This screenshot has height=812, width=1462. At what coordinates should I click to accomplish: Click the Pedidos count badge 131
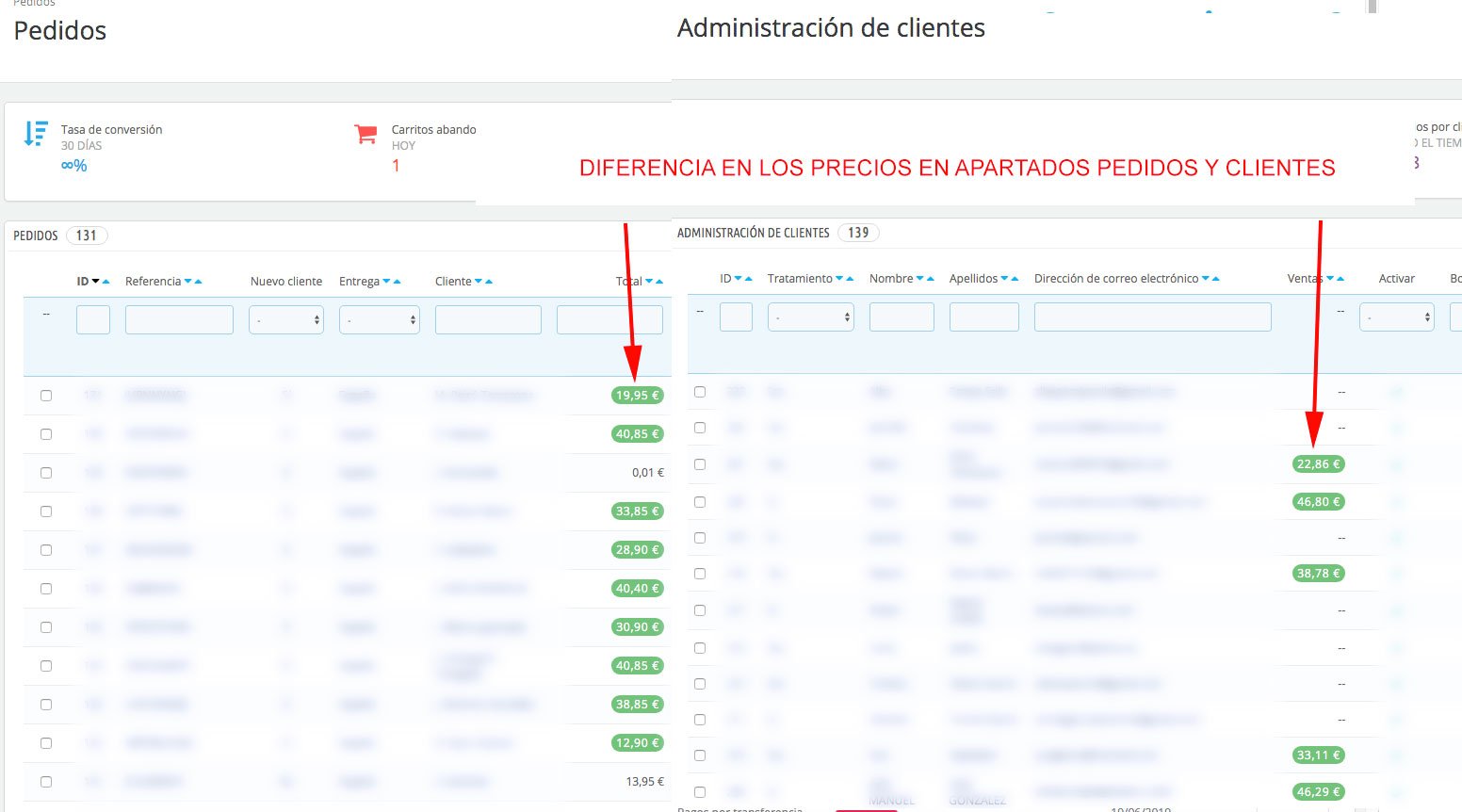pyautogui.click(x=87, y=235)
